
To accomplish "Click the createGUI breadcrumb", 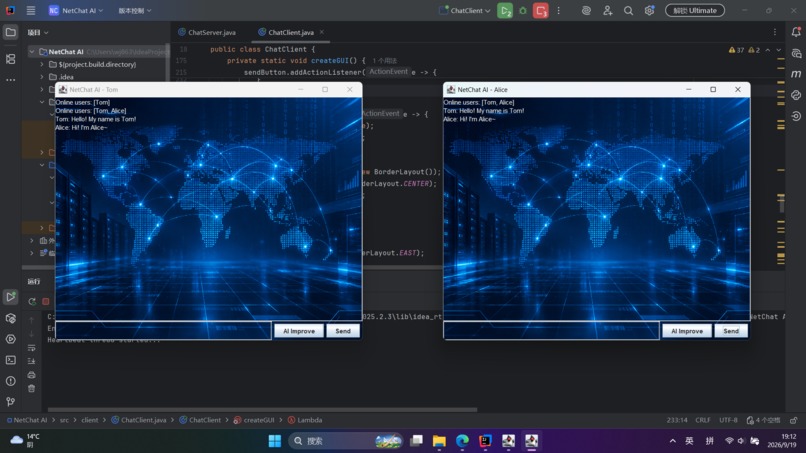I will click(254, 420).
